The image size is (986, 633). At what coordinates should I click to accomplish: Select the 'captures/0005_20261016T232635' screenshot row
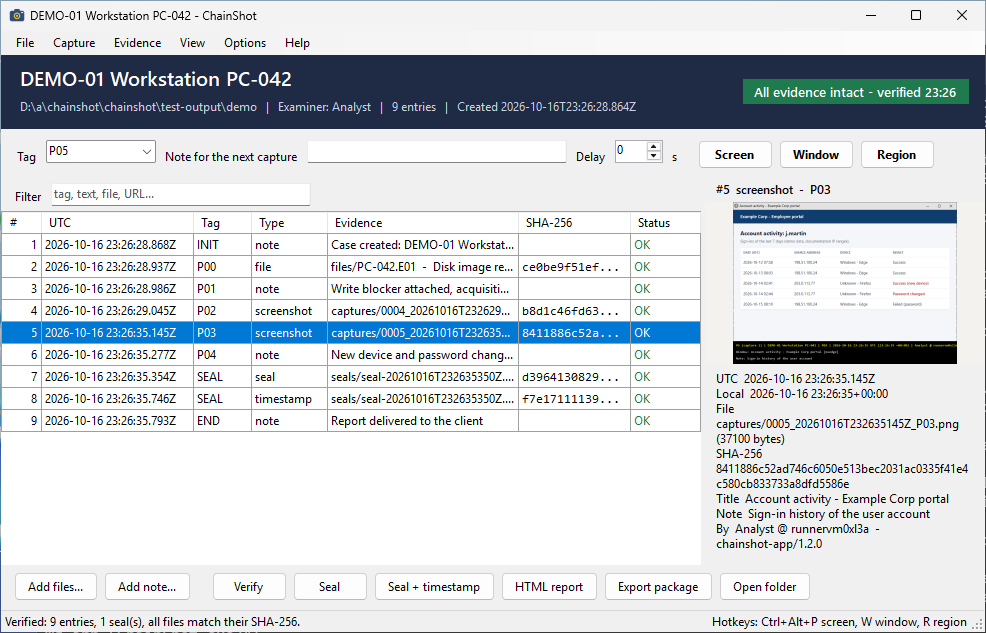351,333
